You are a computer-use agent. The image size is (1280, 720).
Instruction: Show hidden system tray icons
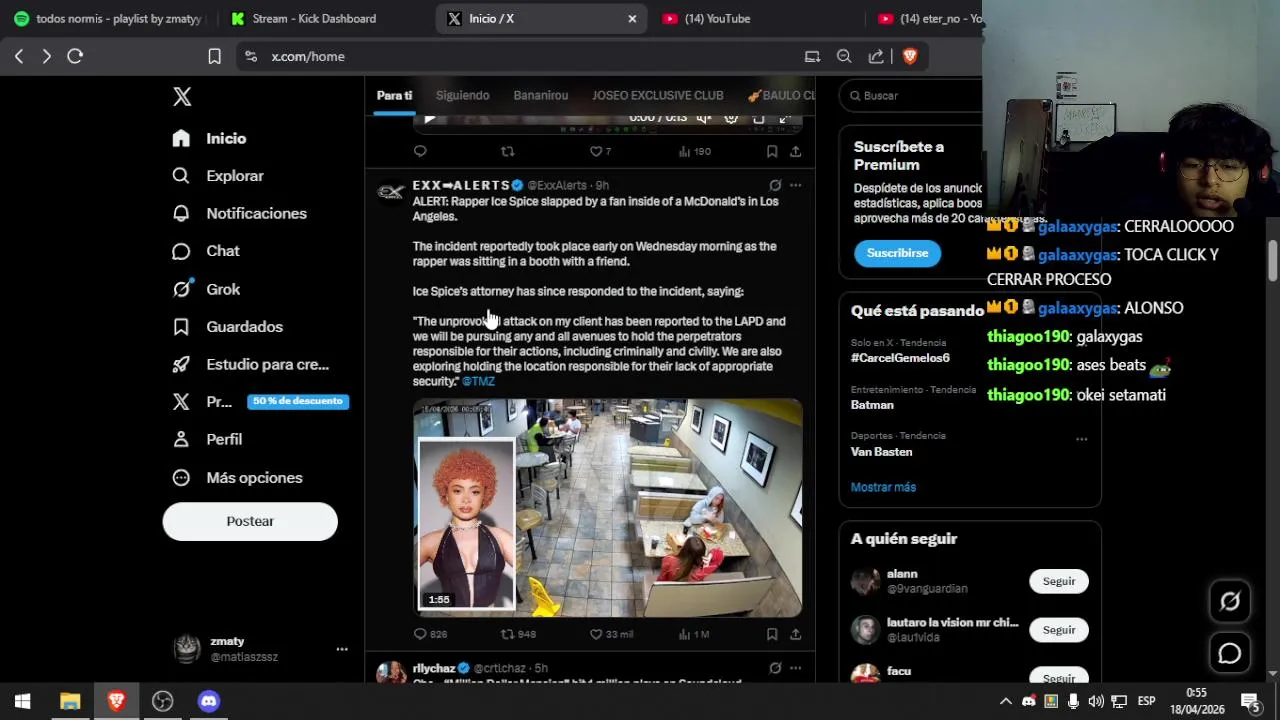[x=1006, y=701]
